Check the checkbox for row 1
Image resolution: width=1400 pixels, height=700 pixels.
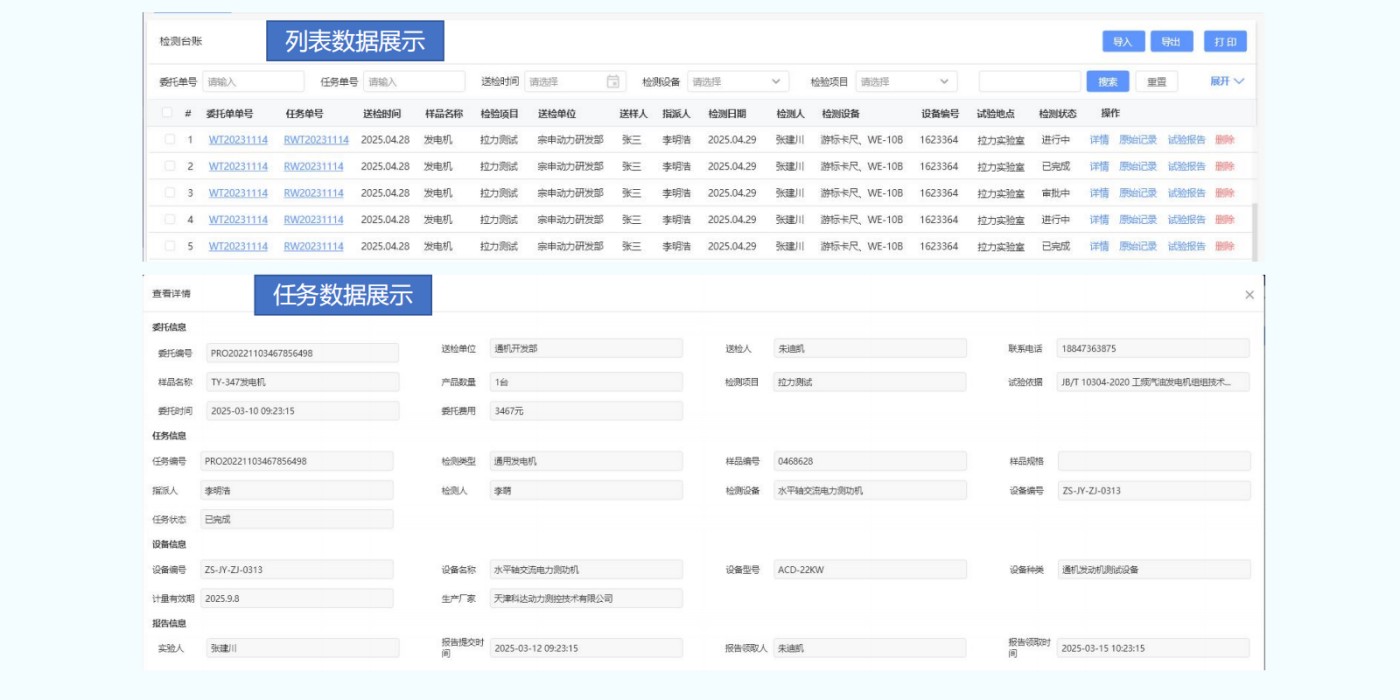pyautogui.click(x=169, y=140)
